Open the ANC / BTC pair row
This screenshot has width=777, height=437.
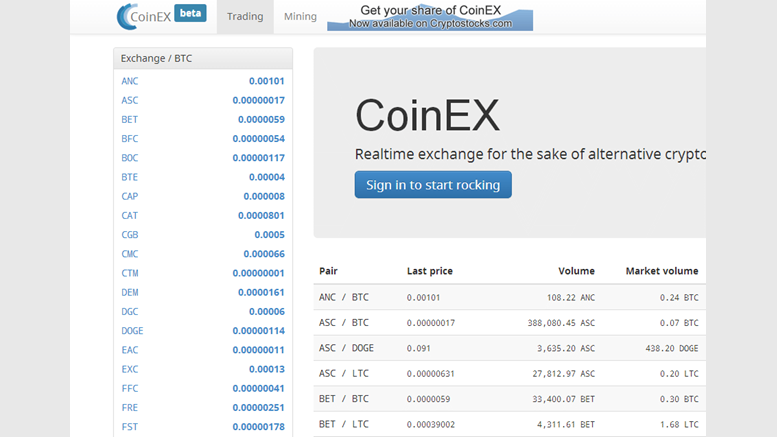click(343, 297)
